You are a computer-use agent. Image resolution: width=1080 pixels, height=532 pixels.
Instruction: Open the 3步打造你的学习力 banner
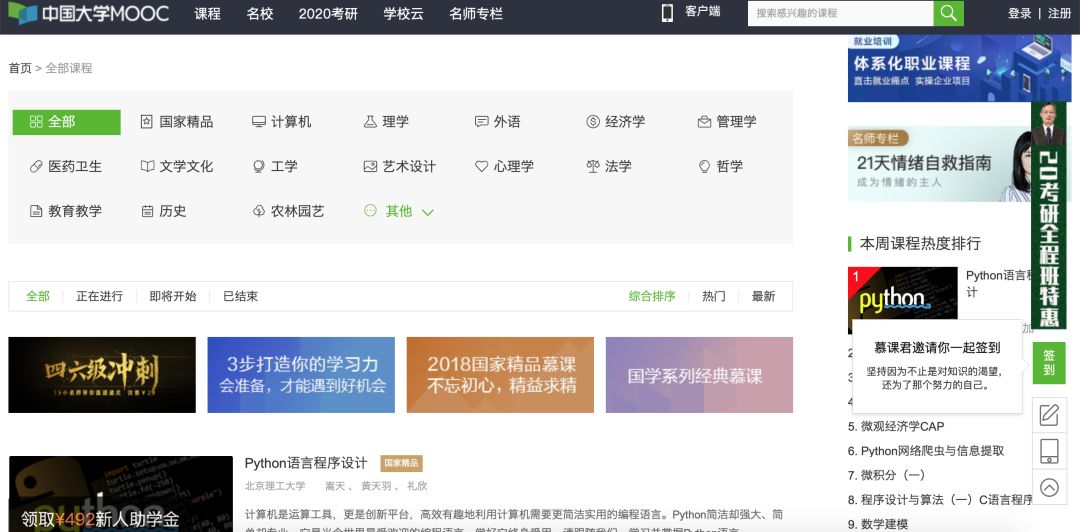(x=301, y=375)
